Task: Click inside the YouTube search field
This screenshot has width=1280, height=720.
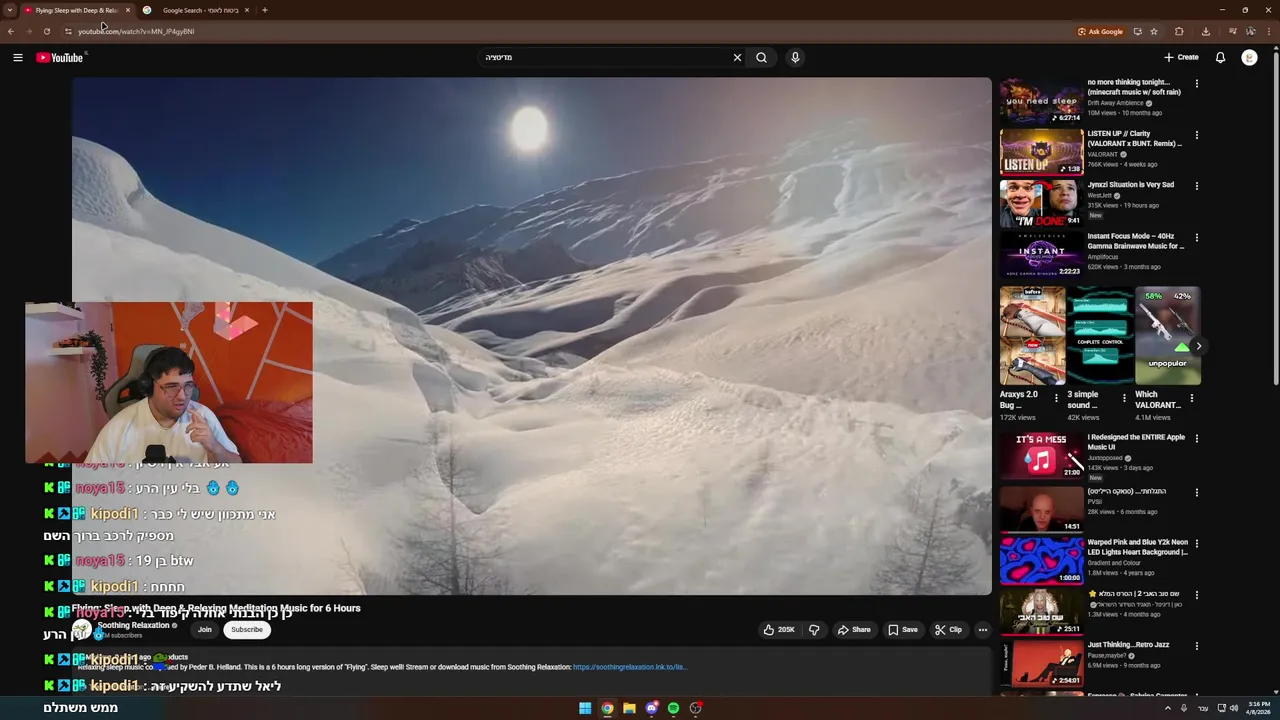Action: point(605,58)
